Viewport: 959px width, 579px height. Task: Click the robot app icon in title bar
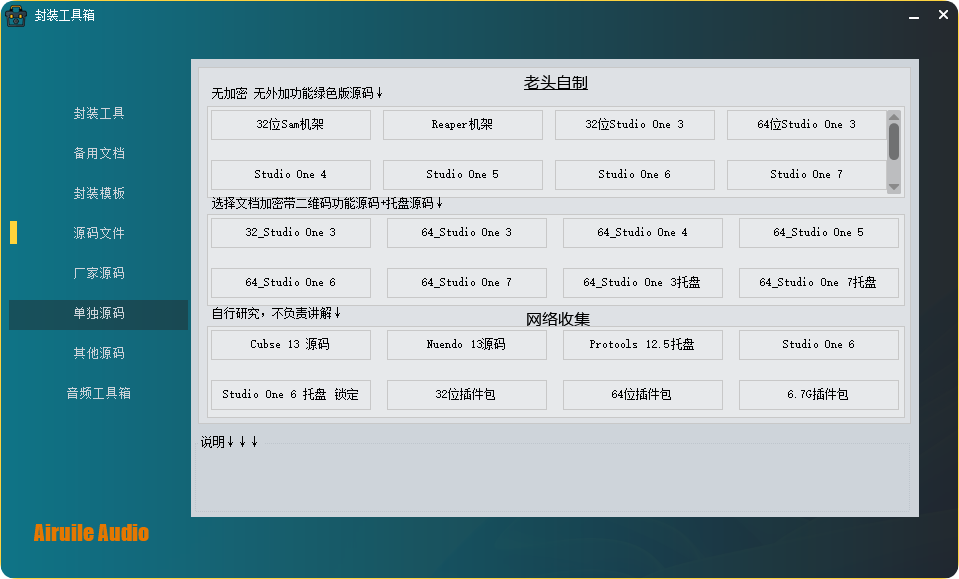pyautogui.click(x=16, y=16)
